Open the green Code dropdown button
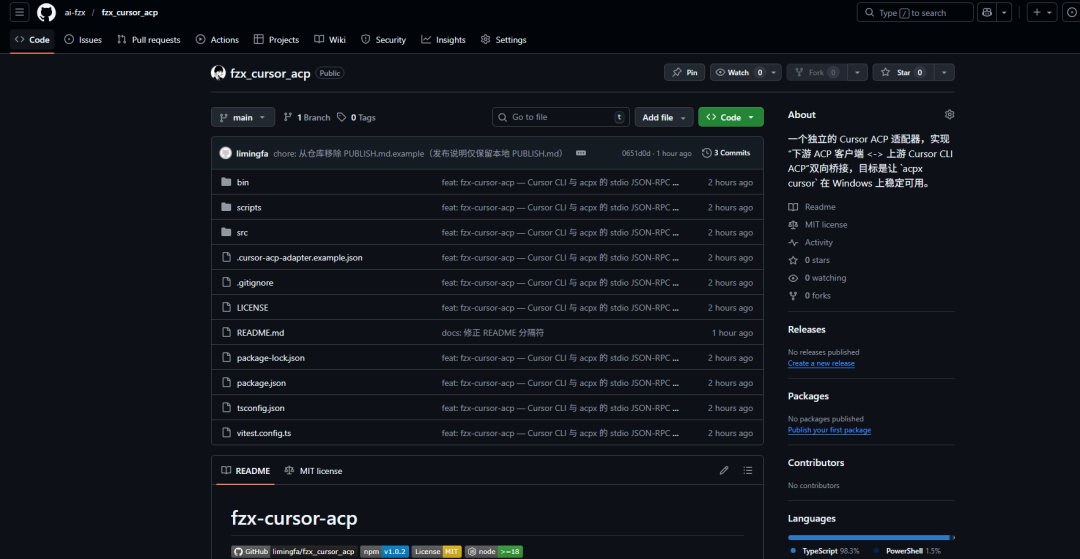Viewport: 1080px width, 559px height. tap(731, 118)
